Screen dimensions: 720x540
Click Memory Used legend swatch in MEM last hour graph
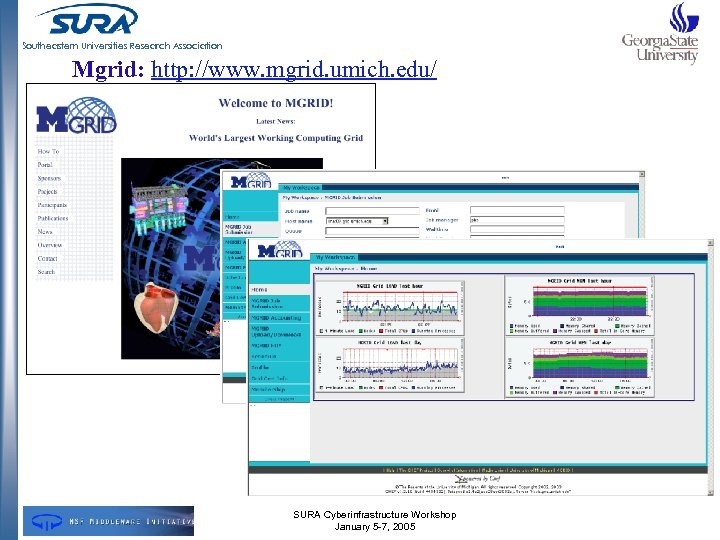(512, 326)
